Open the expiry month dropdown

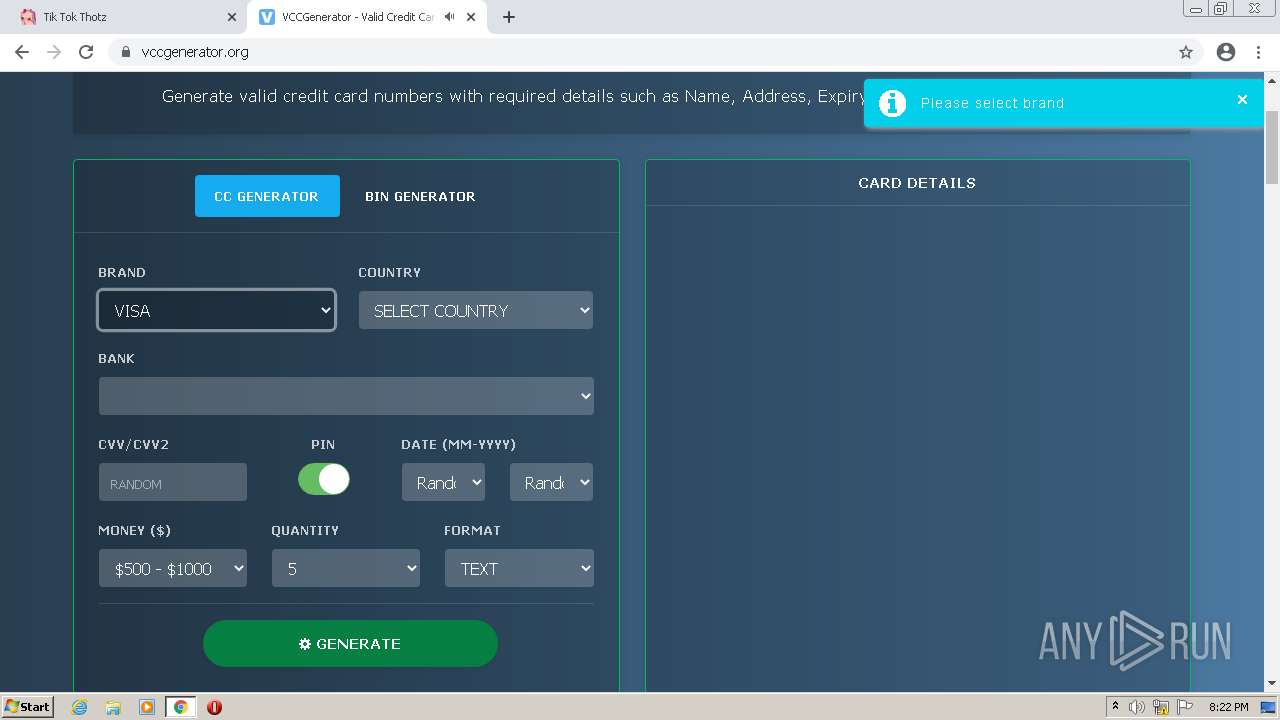point(443,482)
